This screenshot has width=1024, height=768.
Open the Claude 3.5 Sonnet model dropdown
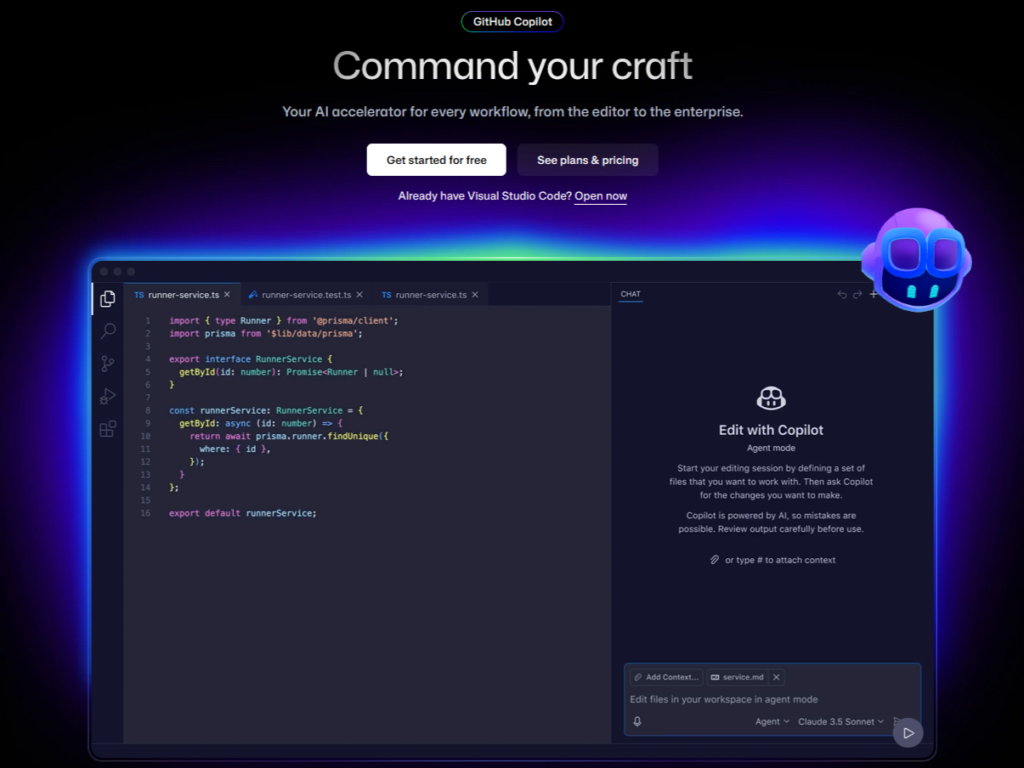pyautogui.click(x=841, y=721)
